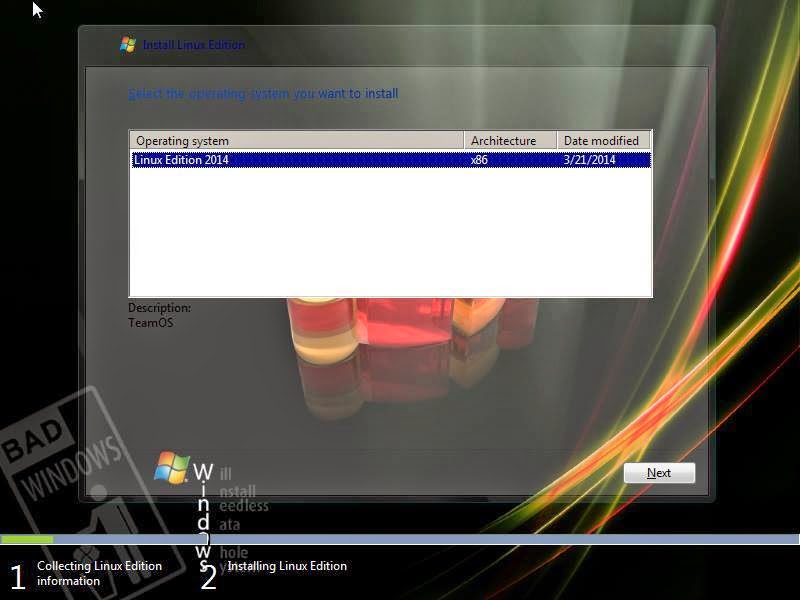Click the installation progress bar

[400, 539]
